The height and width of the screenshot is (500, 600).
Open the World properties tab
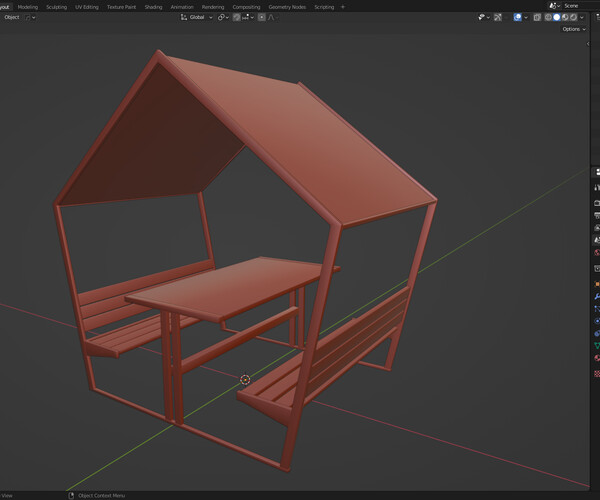(x=597, y=252)
